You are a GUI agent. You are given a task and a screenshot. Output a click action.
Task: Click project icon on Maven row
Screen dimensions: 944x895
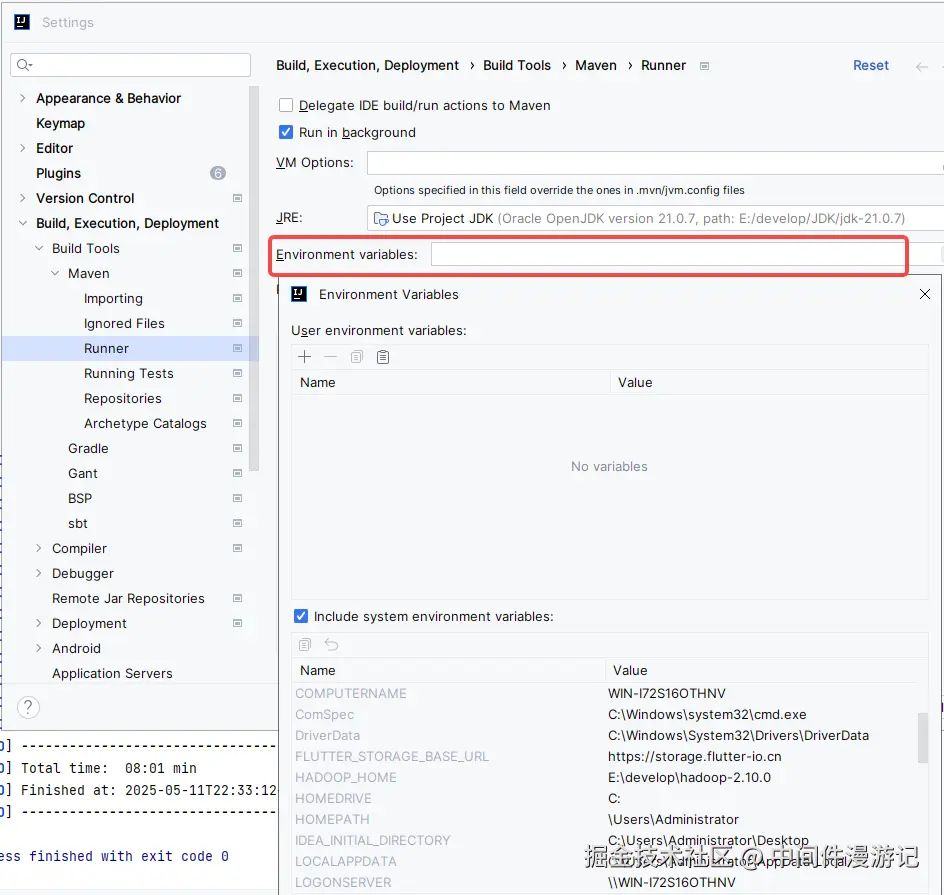[x=237, y=273]
